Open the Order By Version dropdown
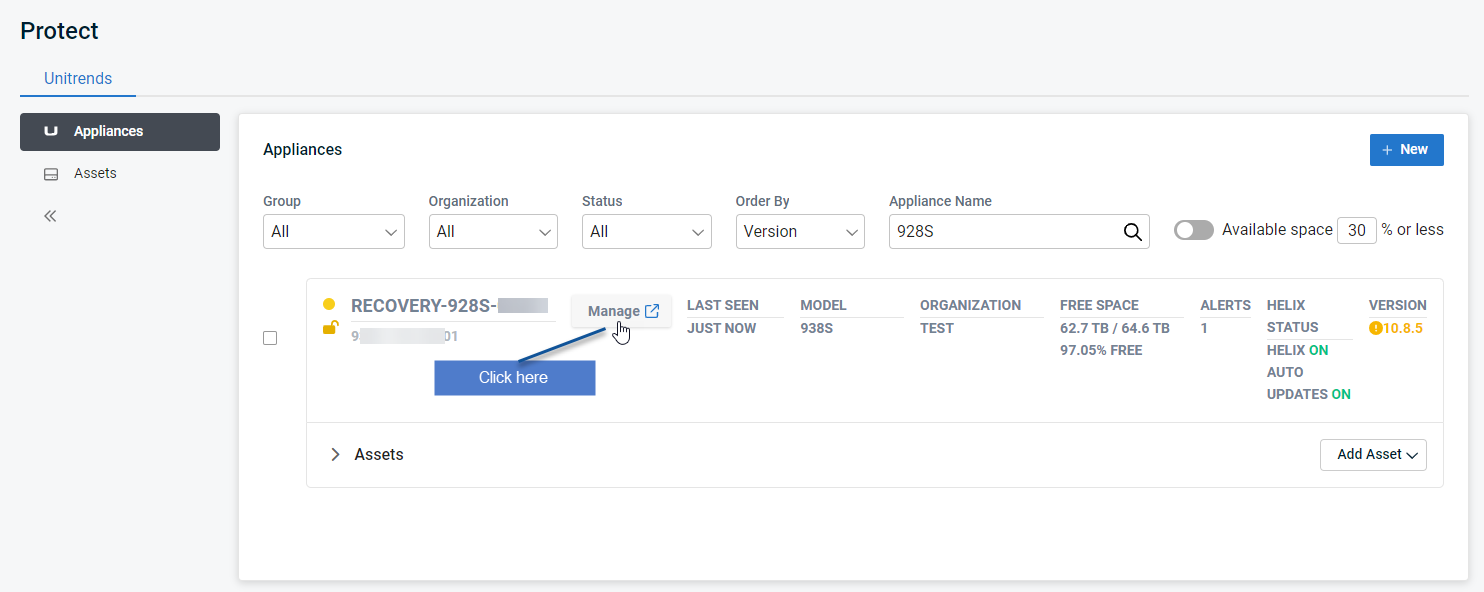This screenshot has width=1484, height=592. (800, 231)
